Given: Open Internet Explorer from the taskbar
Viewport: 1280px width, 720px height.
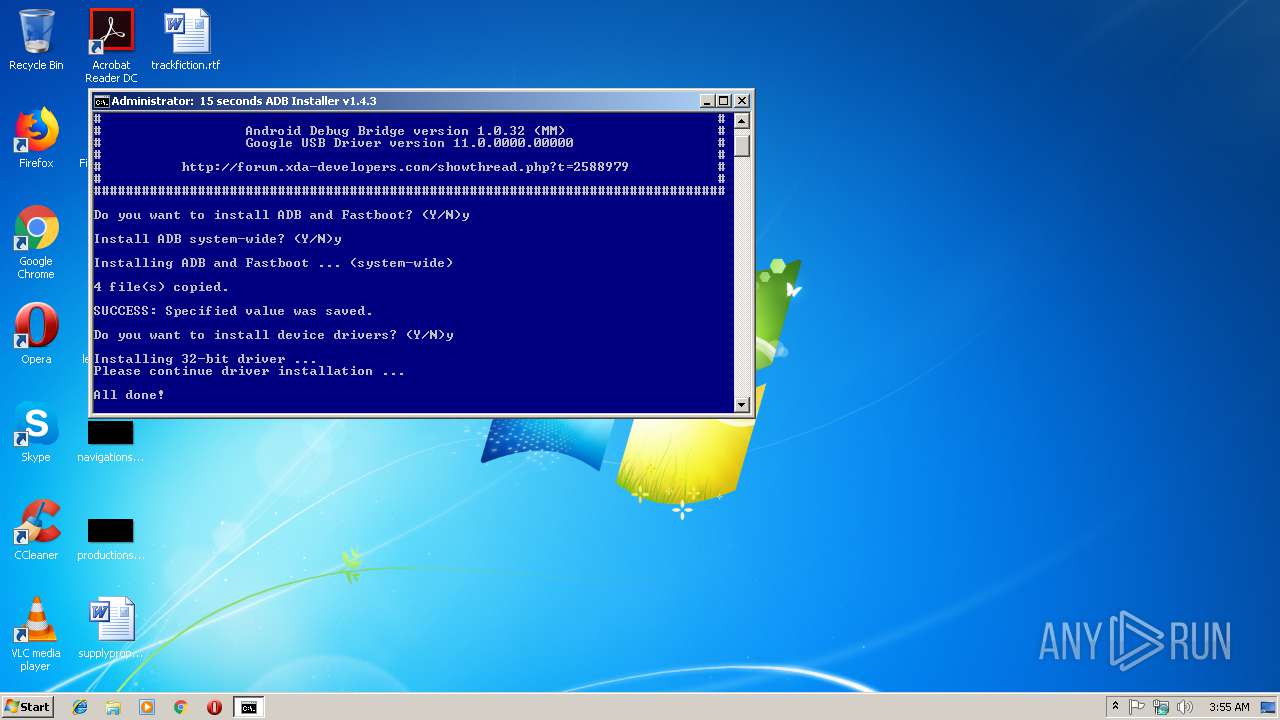Looking at the screenshot, I should tap(80, 707).
